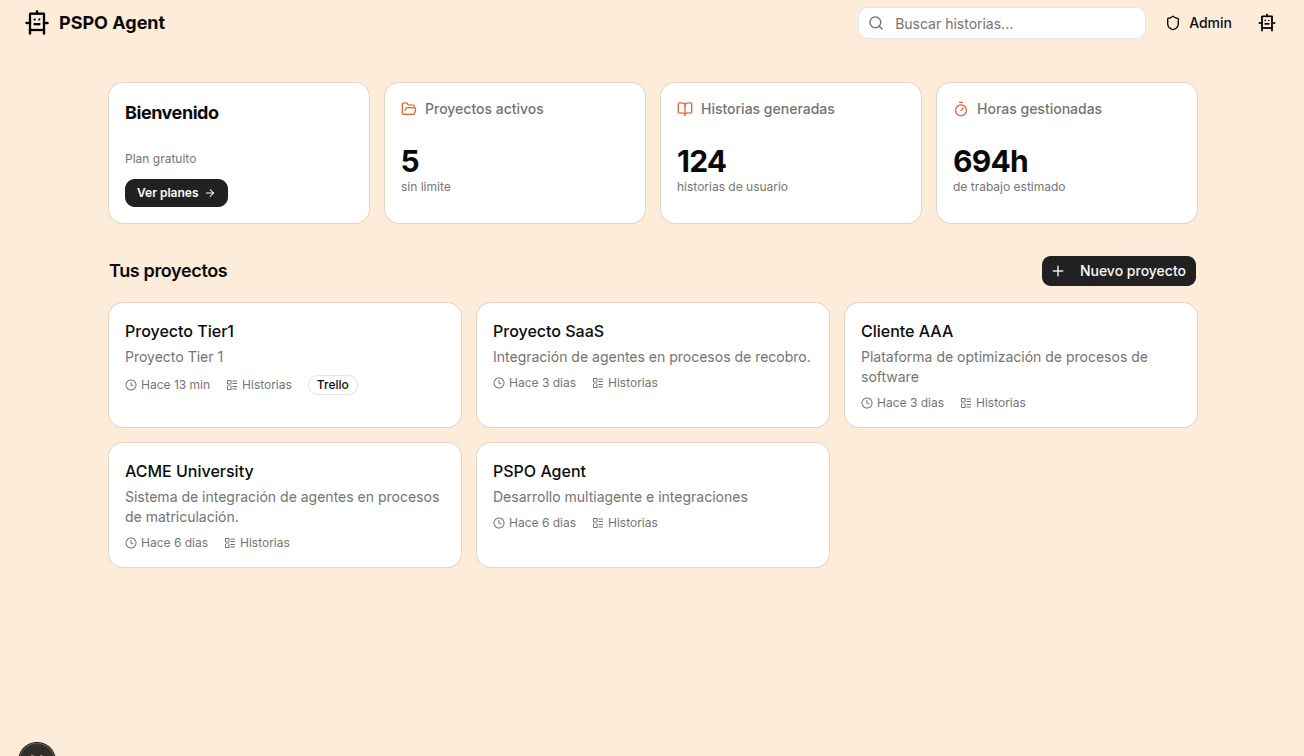
Task: Click the book icon on Historias generadas card
Action: pos(684,108)
